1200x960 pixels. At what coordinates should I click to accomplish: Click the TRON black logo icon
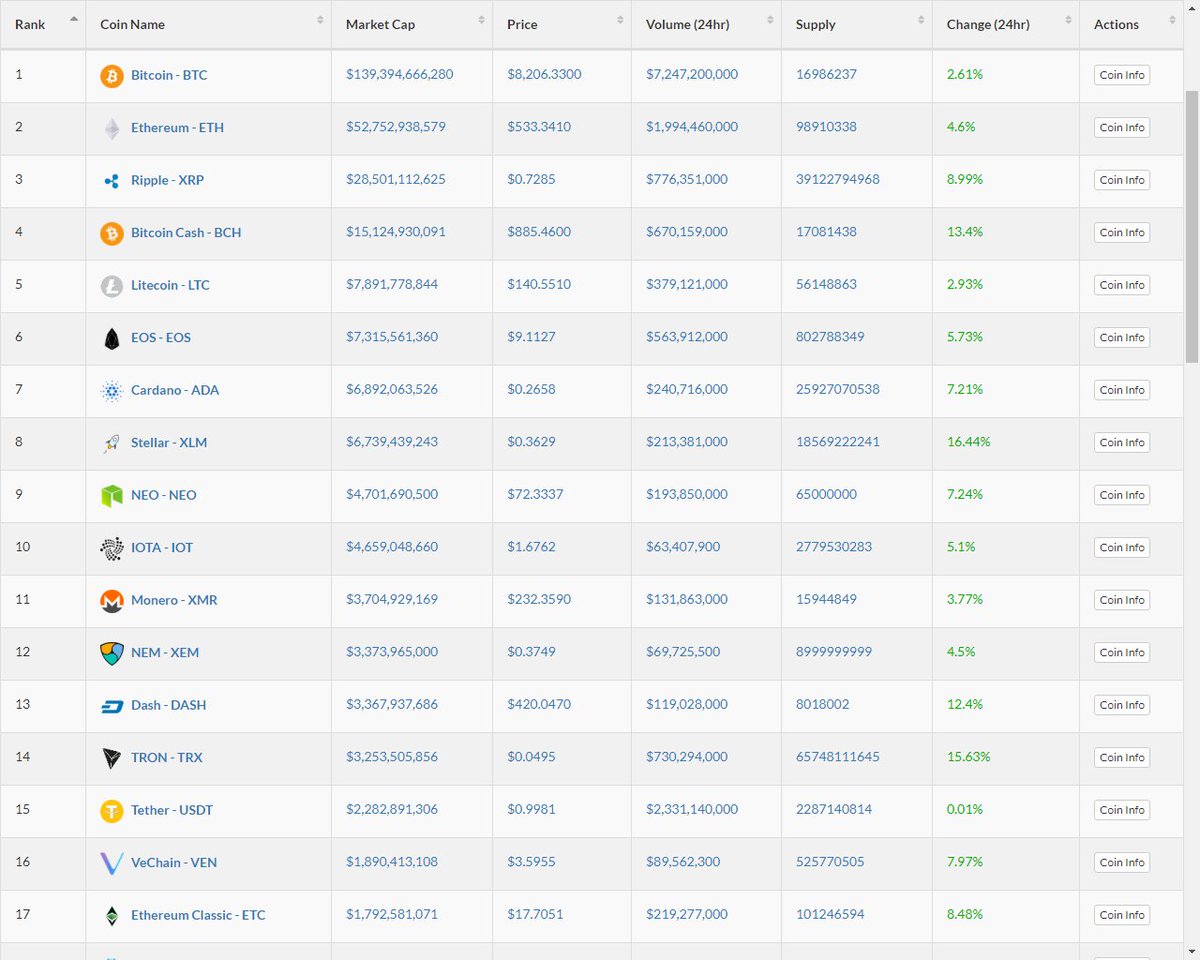pyautogui.click(x=112, y=758)
